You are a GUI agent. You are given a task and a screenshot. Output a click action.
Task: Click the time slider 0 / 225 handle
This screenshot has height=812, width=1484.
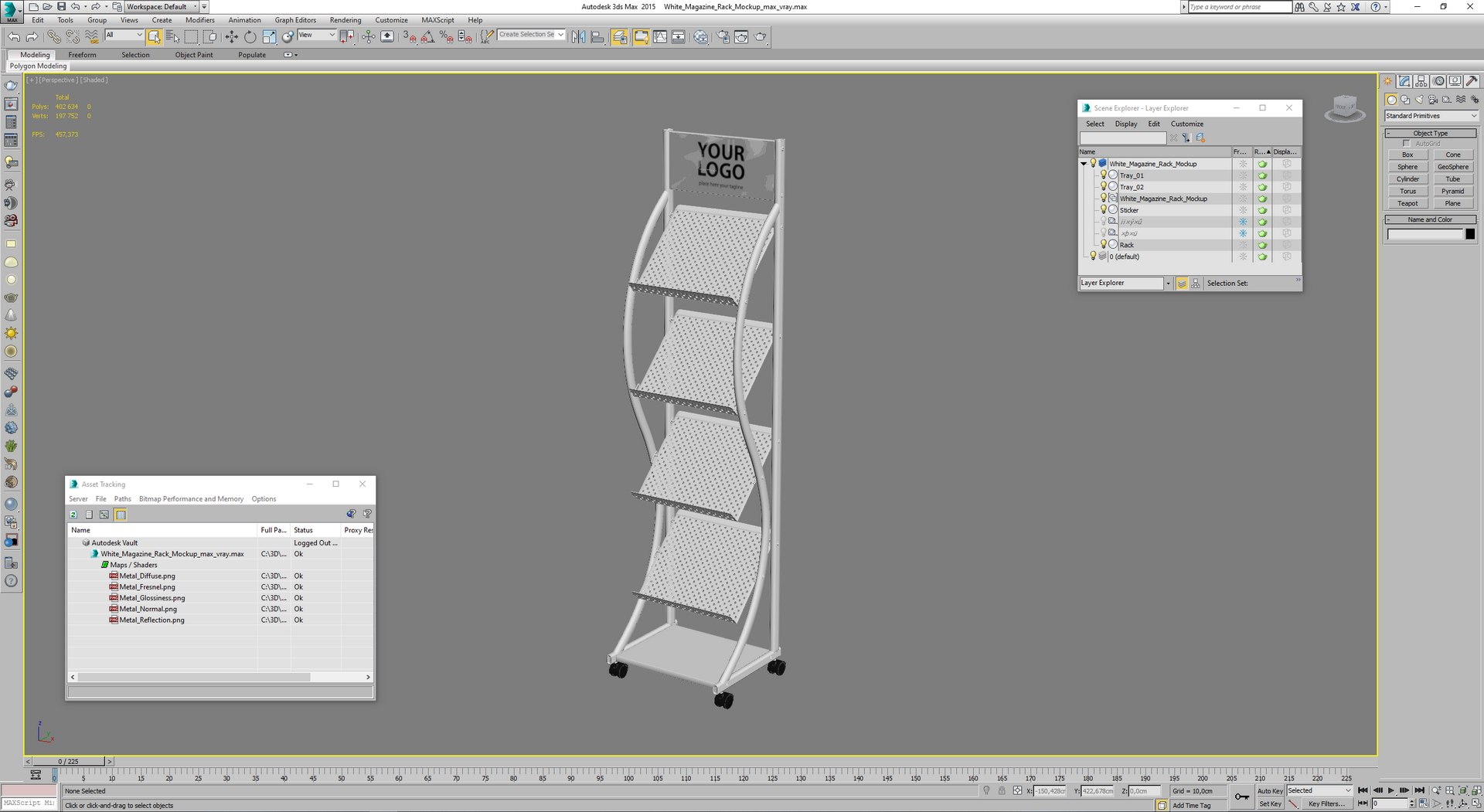tap(68, 762)
